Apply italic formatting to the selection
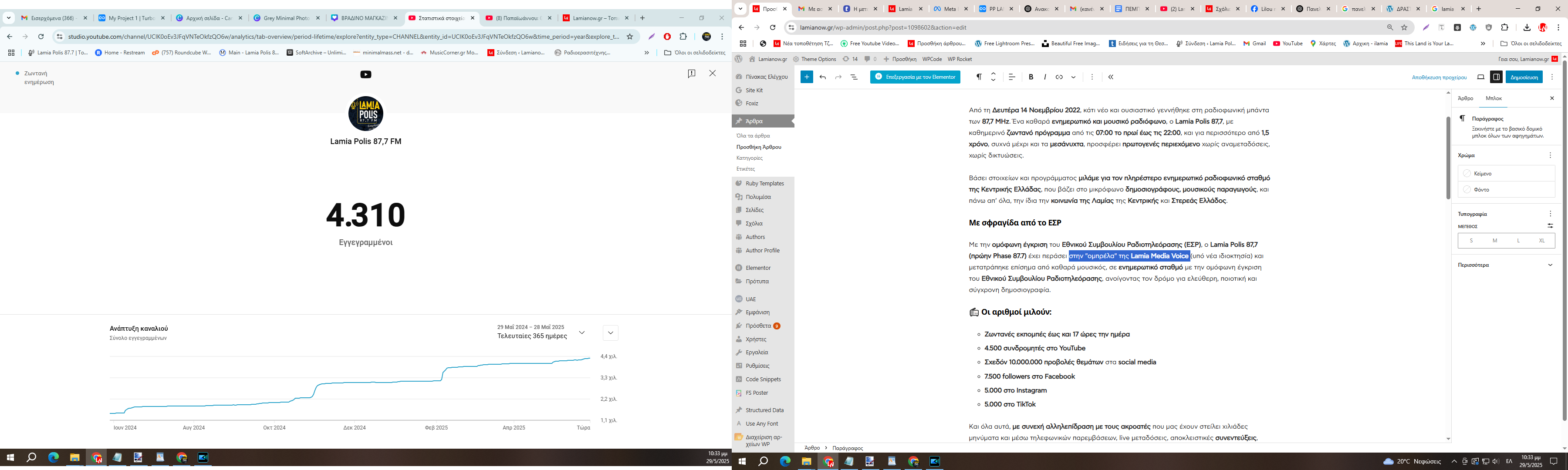The height and width of the screenshot is (470, 1568). pos(1044,77)
